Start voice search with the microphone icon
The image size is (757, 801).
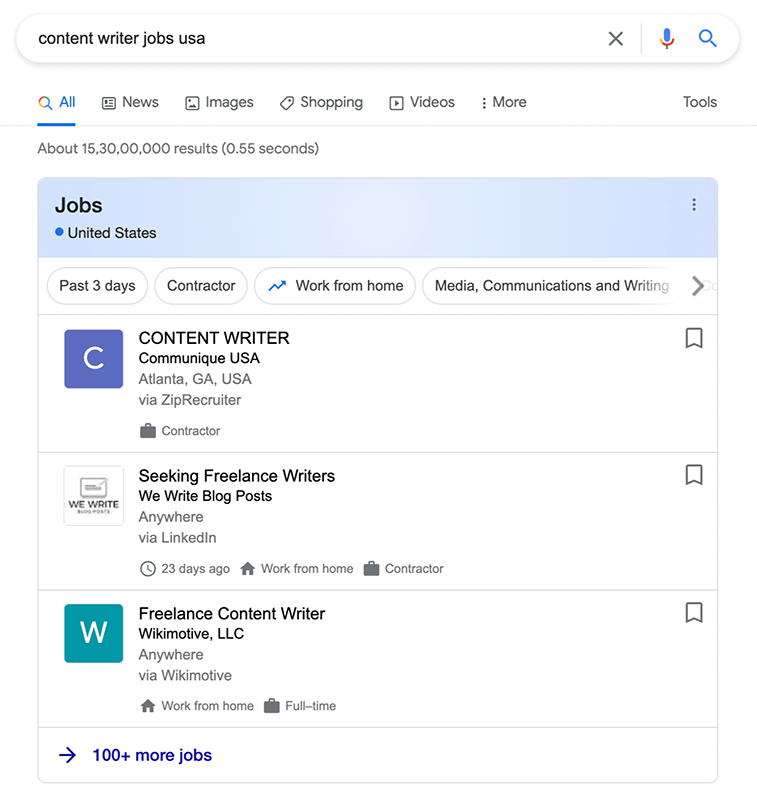667,39
